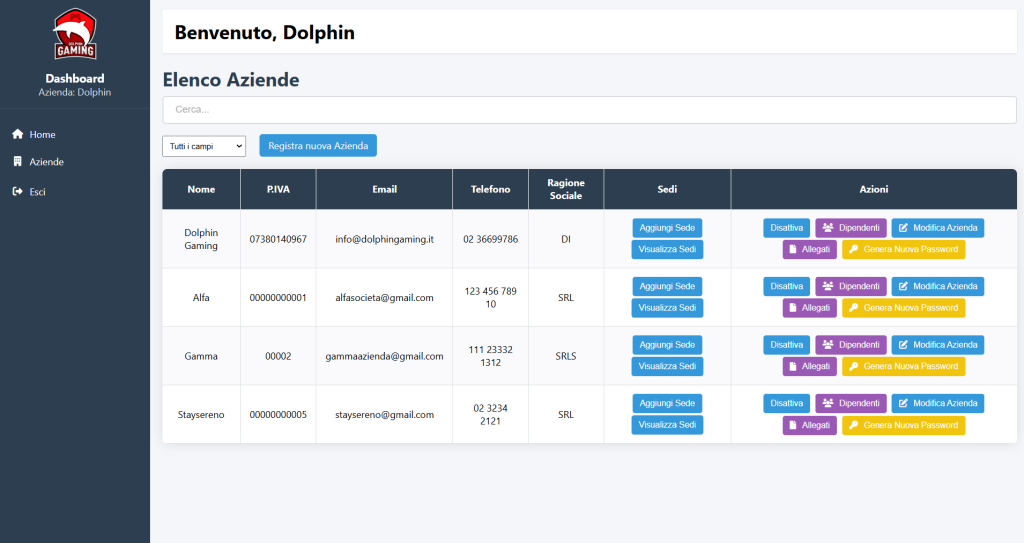This screenshot has width=1024, height=543.
Task: Click the Nome column header
Action: (x=201, y=189)
